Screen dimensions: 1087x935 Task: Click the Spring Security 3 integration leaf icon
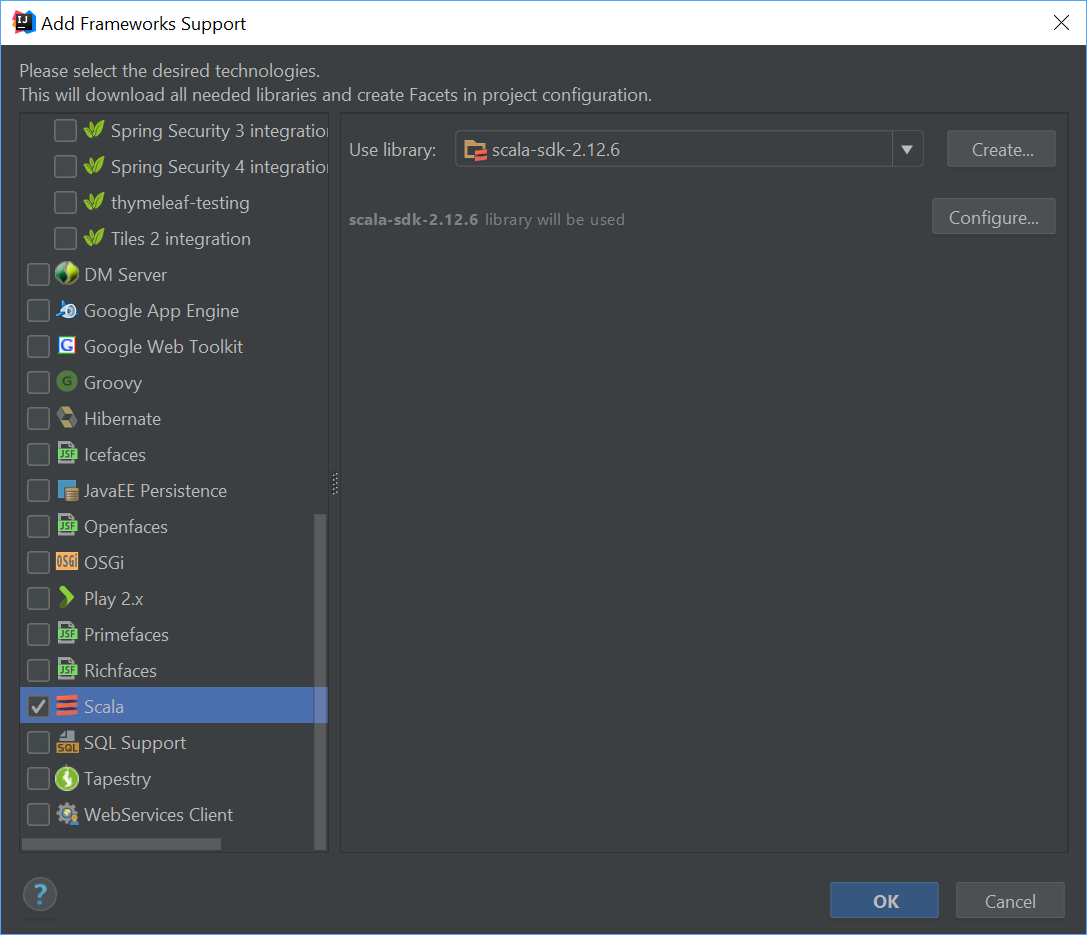(94, 130)
